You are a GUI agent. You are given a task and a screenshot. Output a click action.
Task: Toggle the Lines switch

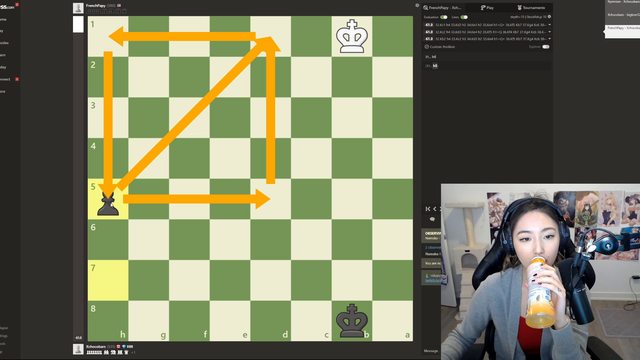[464, 17]
